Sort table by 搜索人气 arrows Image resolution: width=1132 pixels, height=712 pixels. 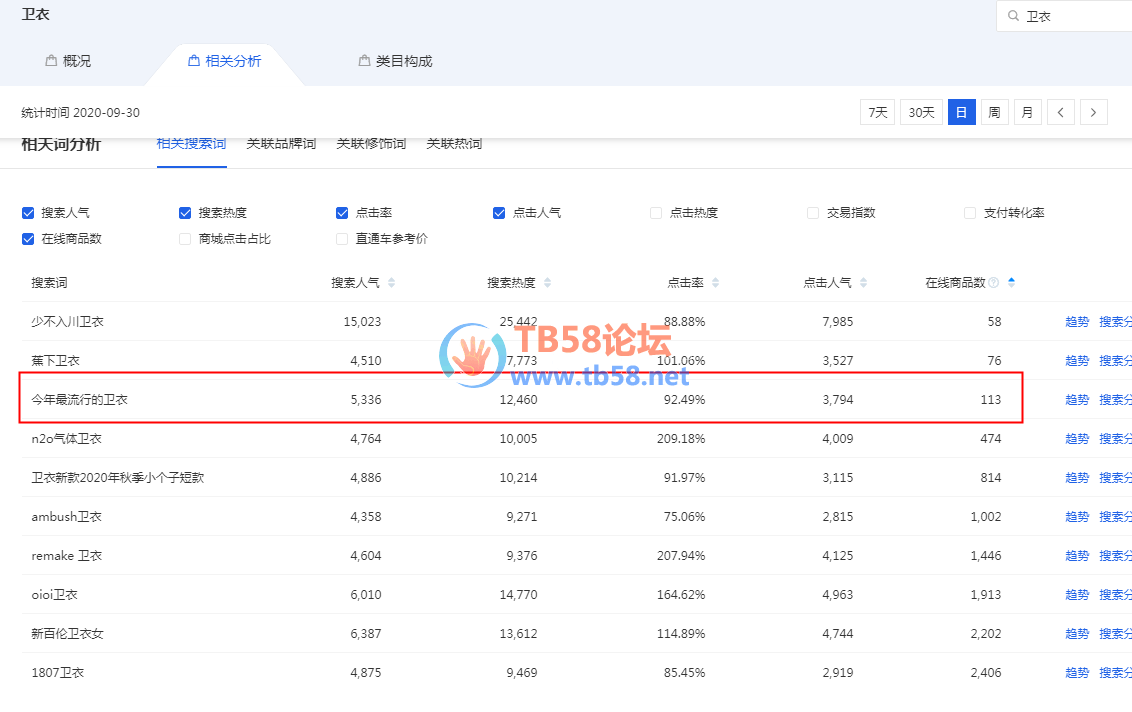click(x=391, y=282)
